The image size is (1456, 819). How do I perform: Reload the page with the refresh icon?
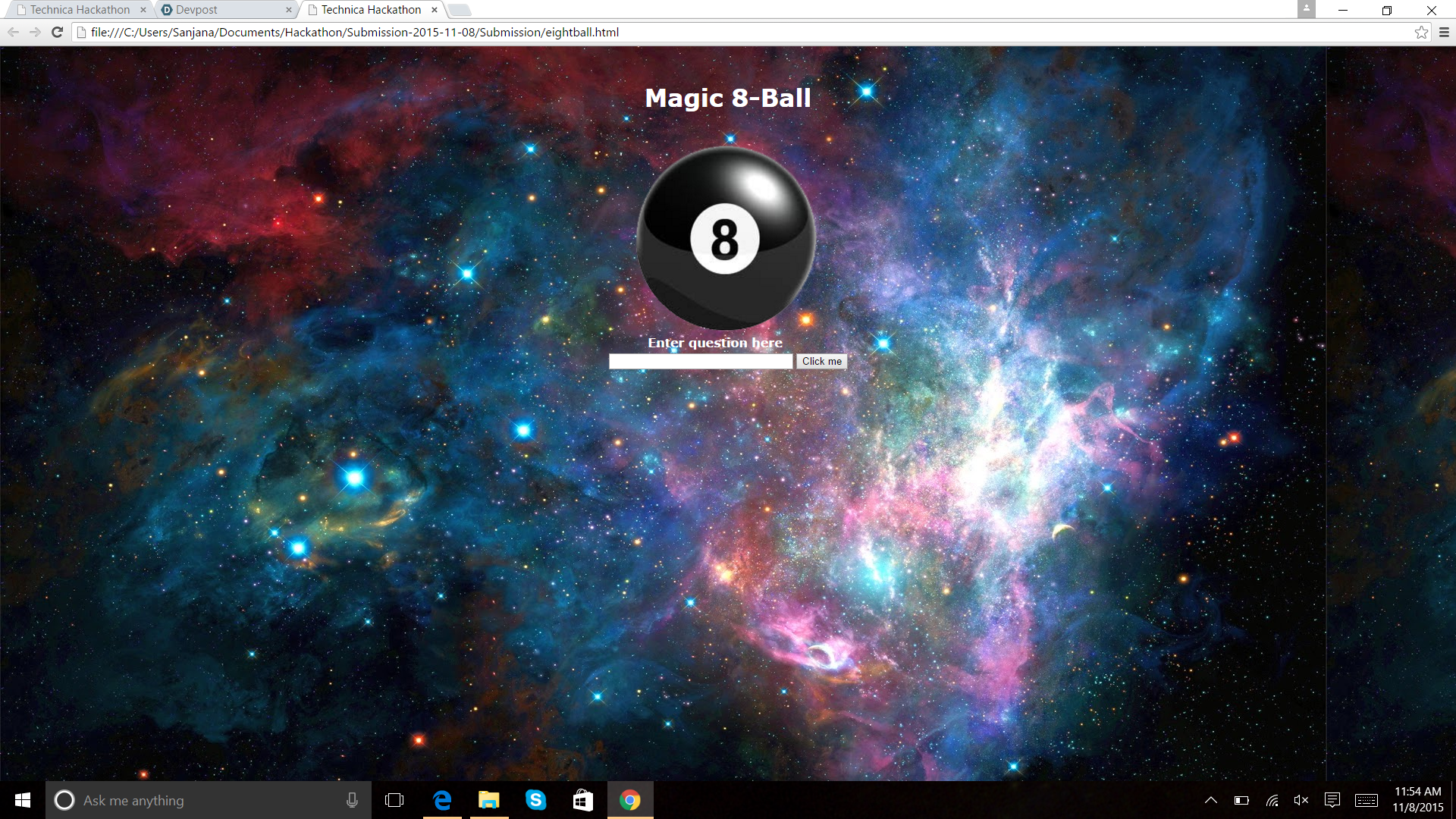57,32
